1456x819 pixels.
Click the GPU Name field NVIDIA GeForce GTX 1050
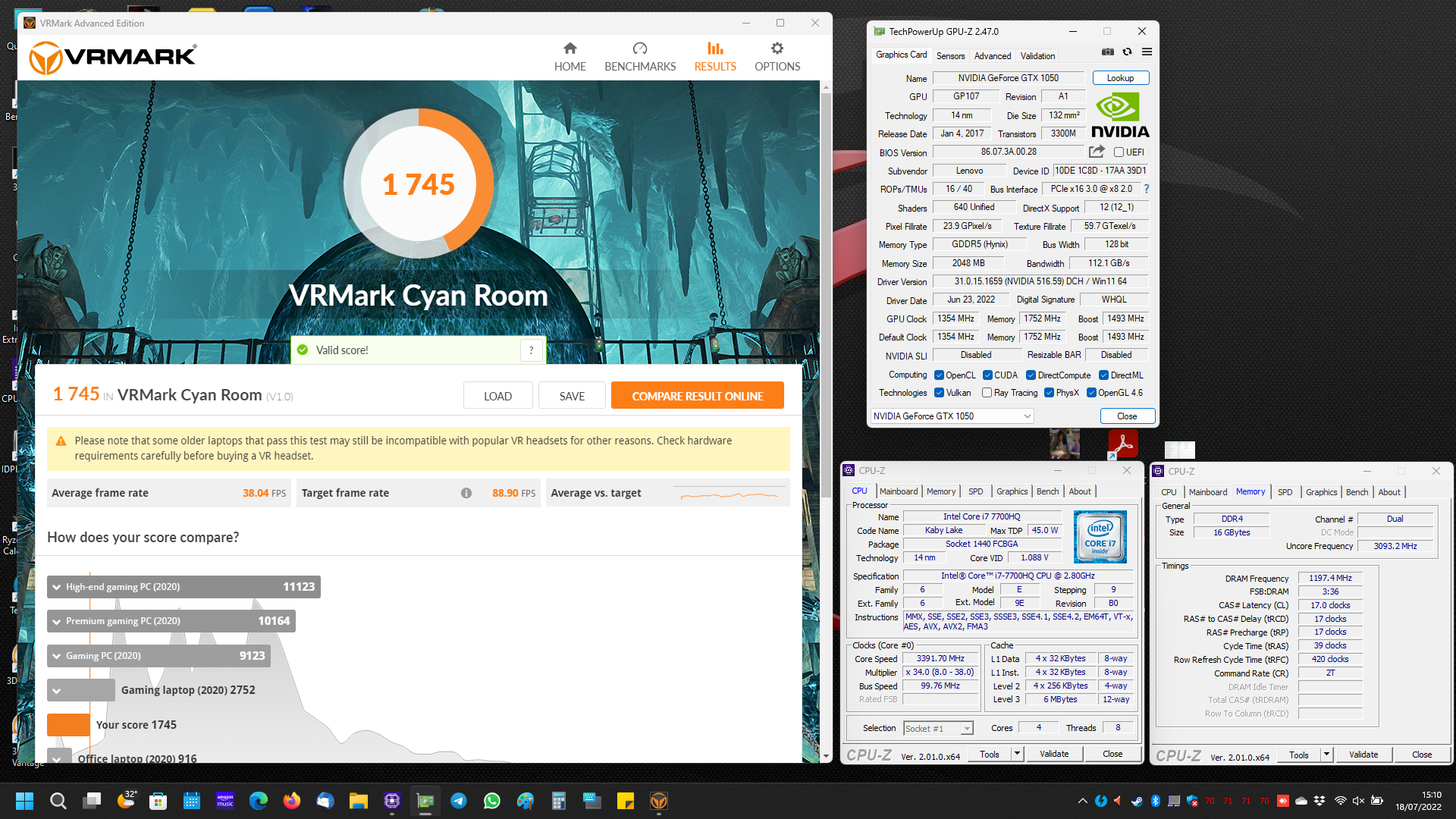pyautogui.click(x=1008, y=78)
